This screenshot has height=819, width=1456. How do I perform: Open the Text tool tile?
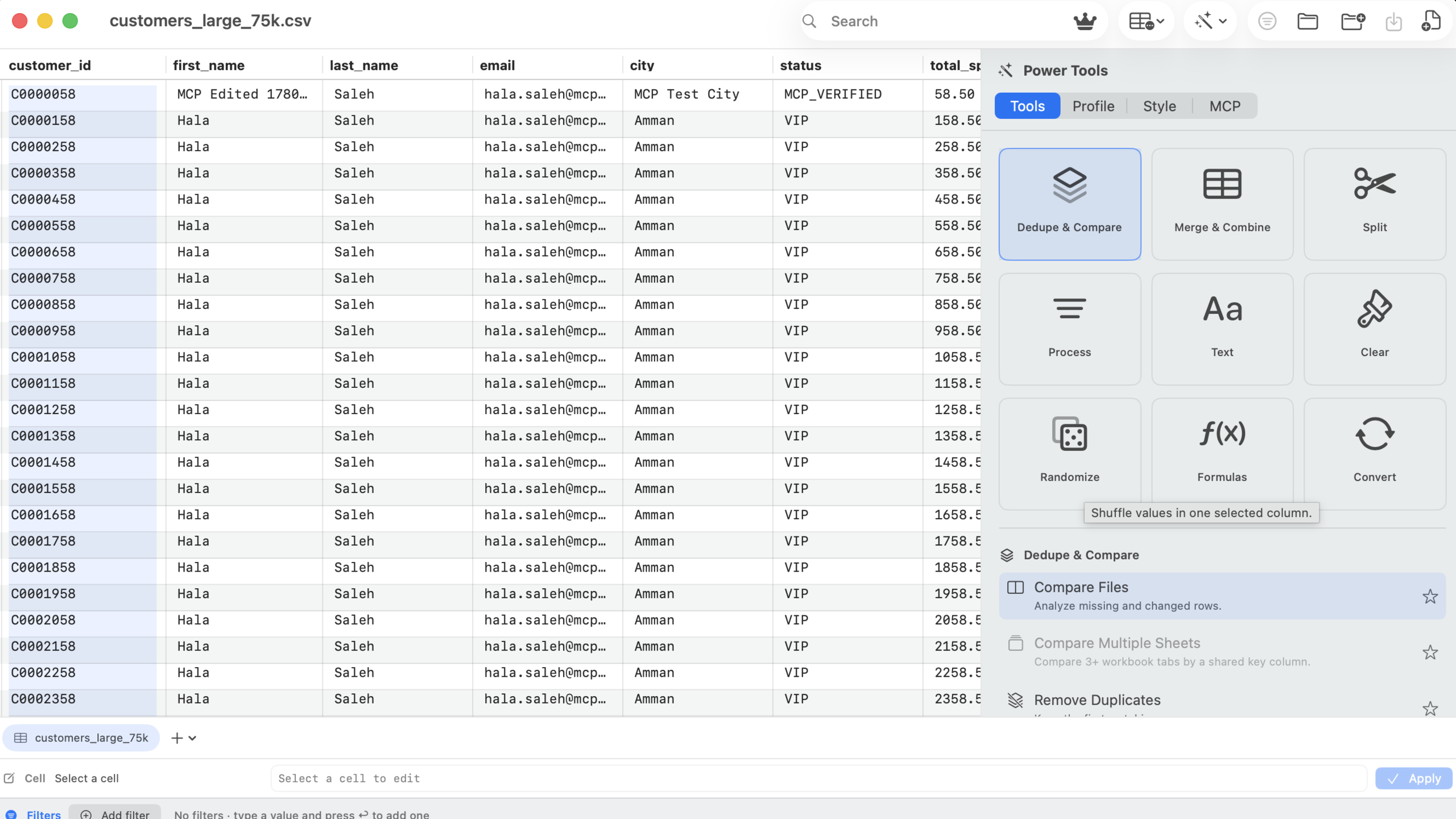(x=1222, y=329)
